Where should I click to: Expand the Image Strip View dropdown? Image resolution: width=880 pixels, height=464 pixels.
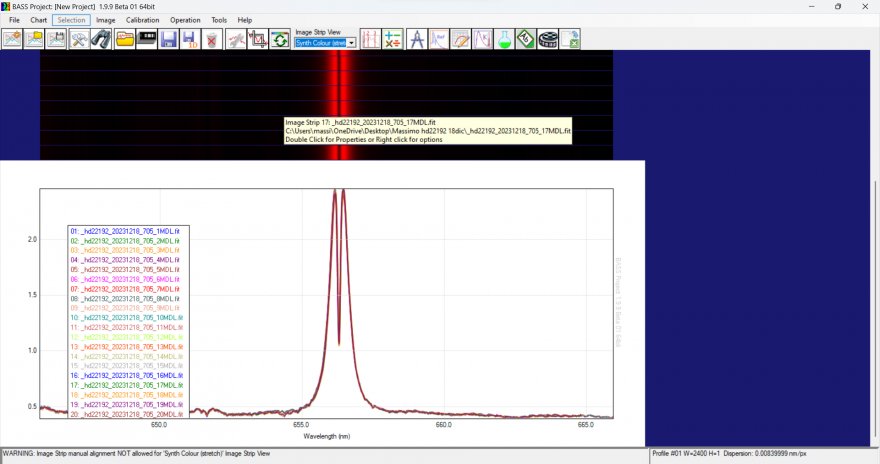[351, 43]
